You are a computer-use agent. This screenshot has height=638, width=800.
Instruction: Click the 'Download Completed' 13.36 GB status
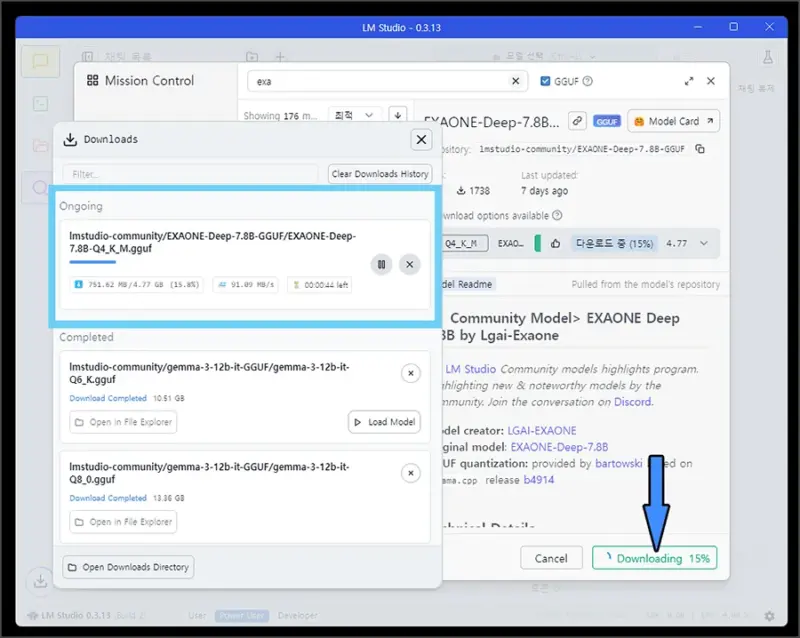tap(127, 498)
